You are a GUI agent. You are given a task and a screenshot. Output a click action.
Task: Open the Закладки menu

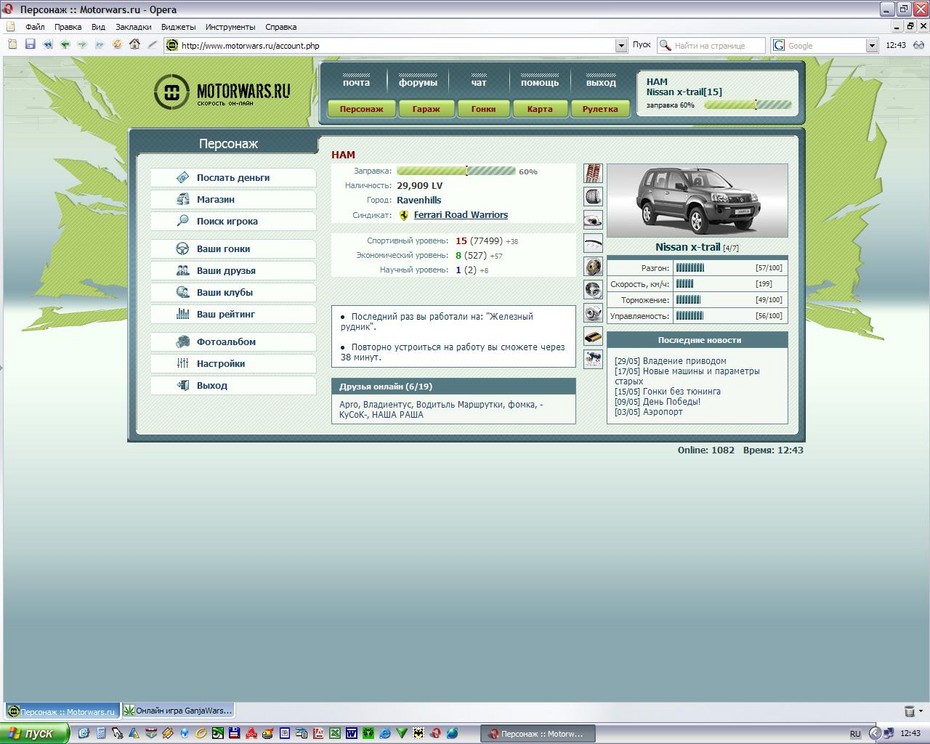pos(133,27)
